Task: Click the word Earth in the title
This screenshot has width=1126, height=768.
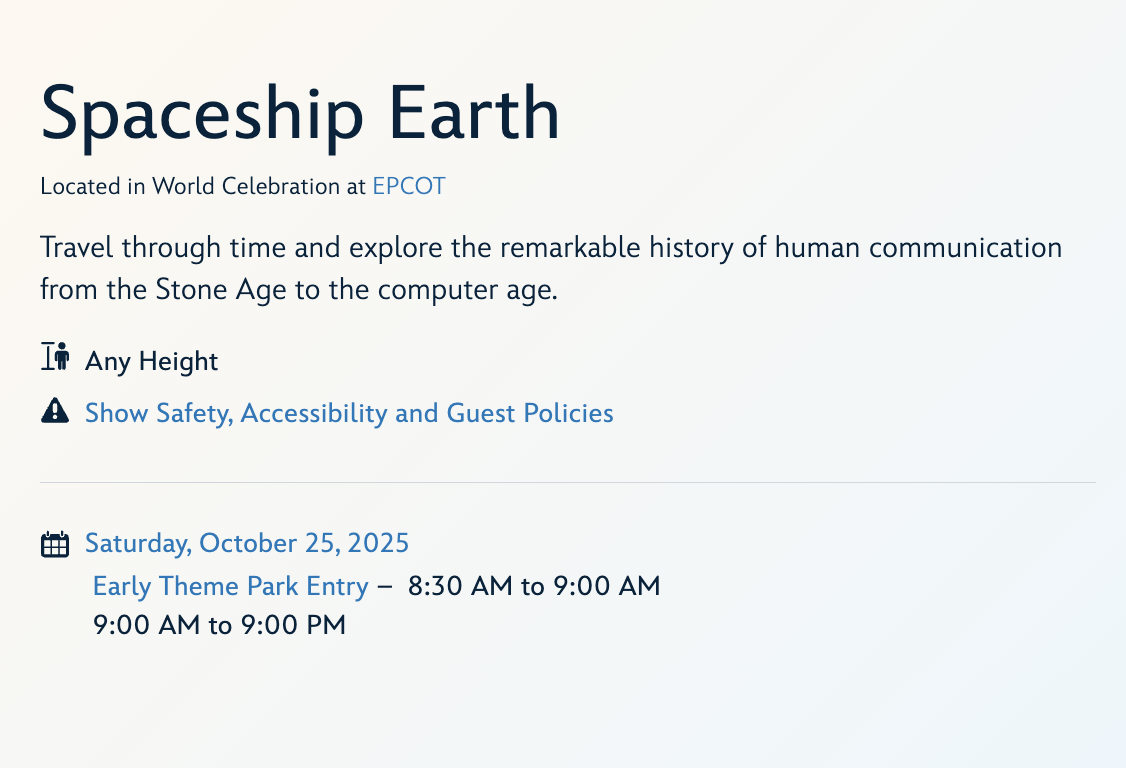Action: pos(474,113)
